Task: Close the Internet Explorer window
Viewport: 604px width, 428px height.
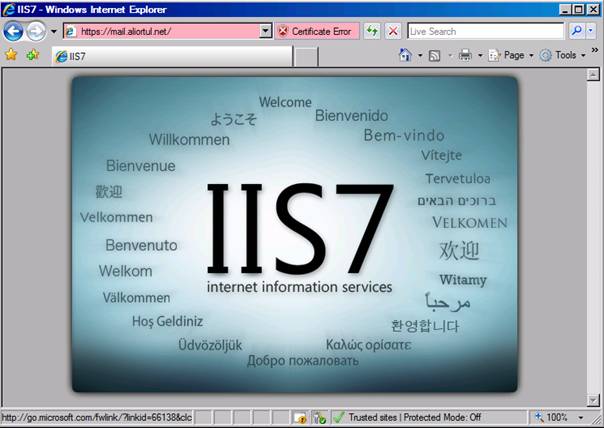Action: pyautogui.click(x=594, y=9)
